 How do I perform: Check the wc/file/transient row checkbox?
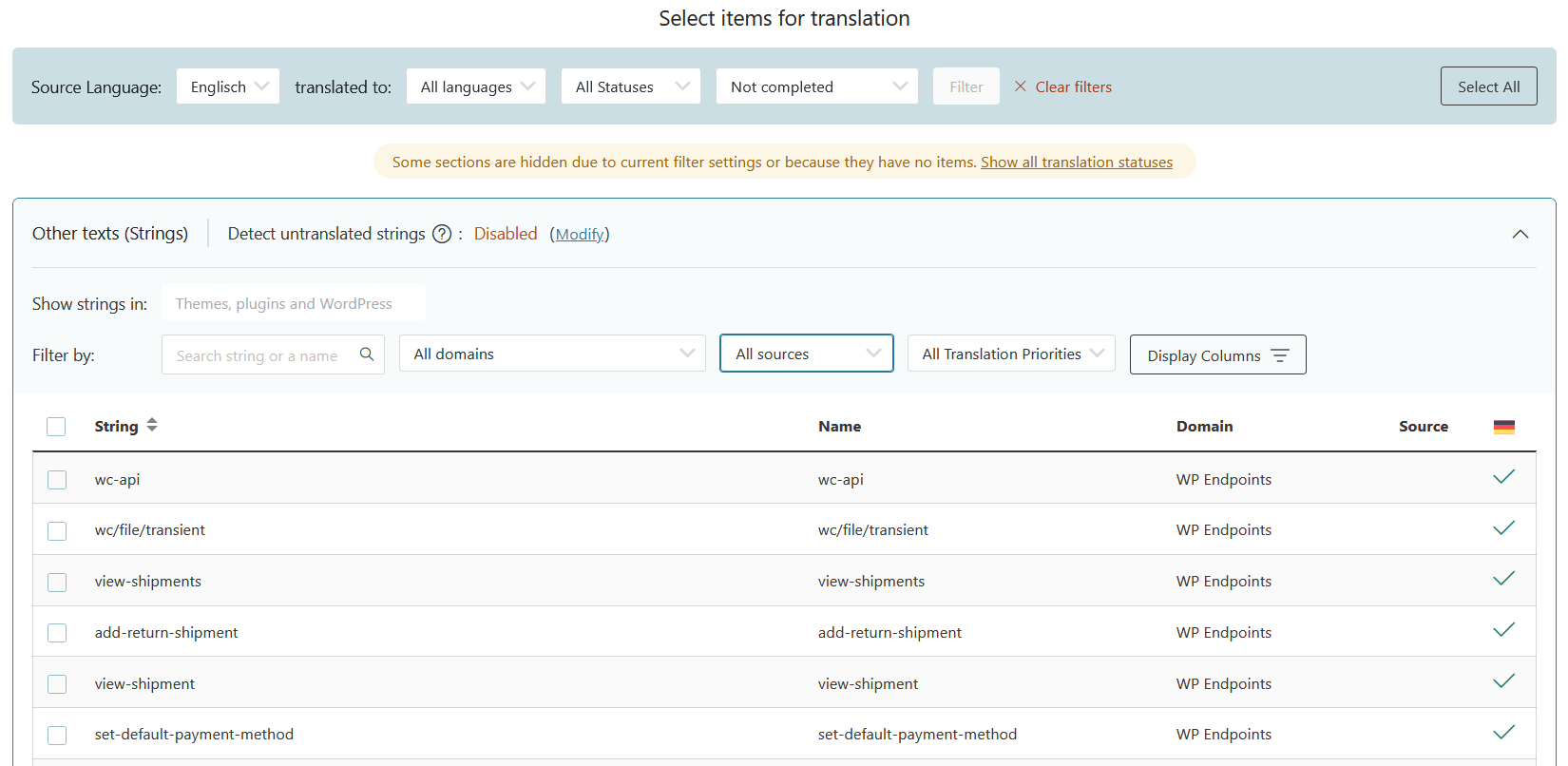[x=57, y=530]
